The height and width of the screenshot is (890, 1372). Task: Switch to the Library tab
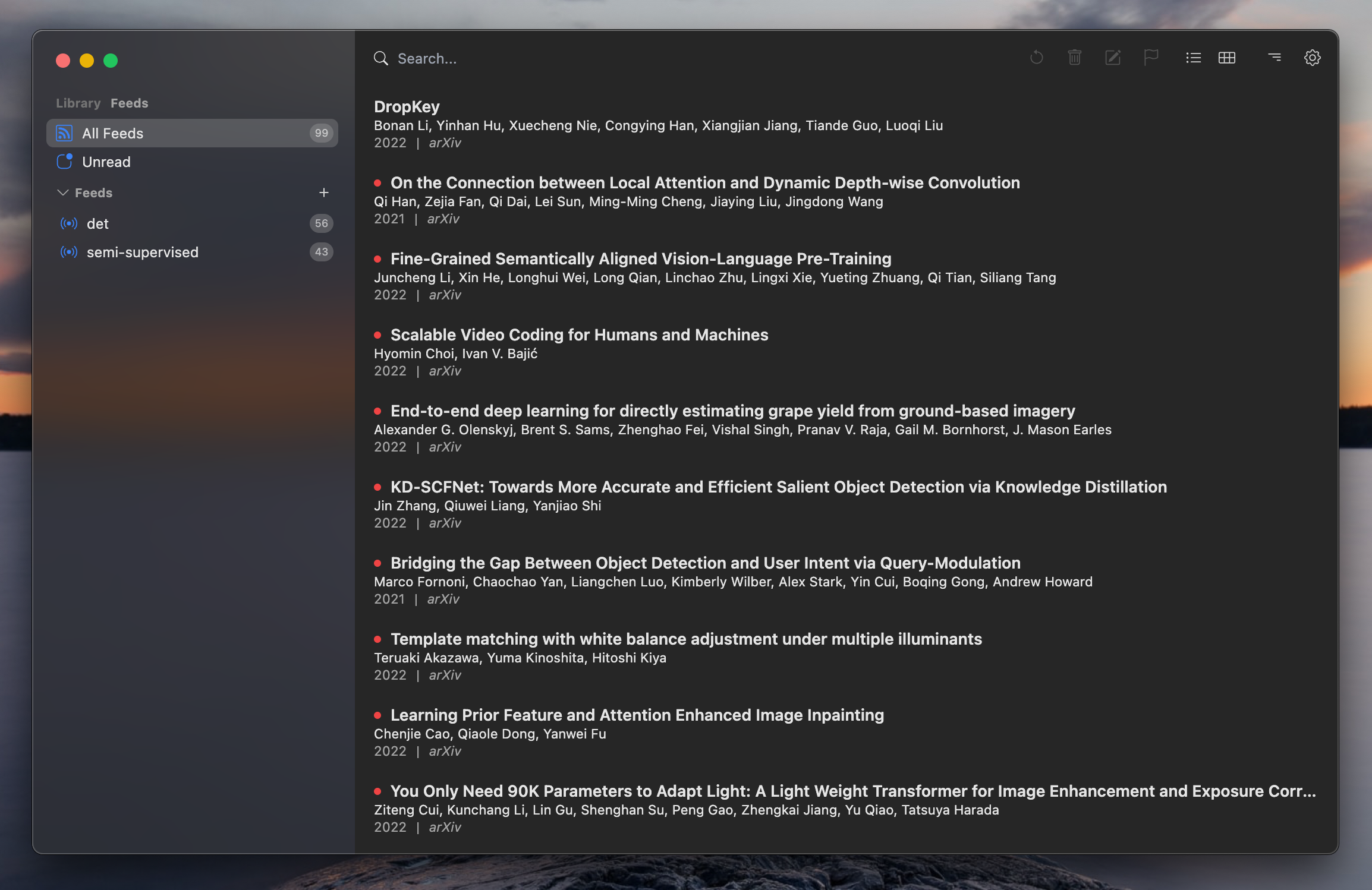click(78, 103)
